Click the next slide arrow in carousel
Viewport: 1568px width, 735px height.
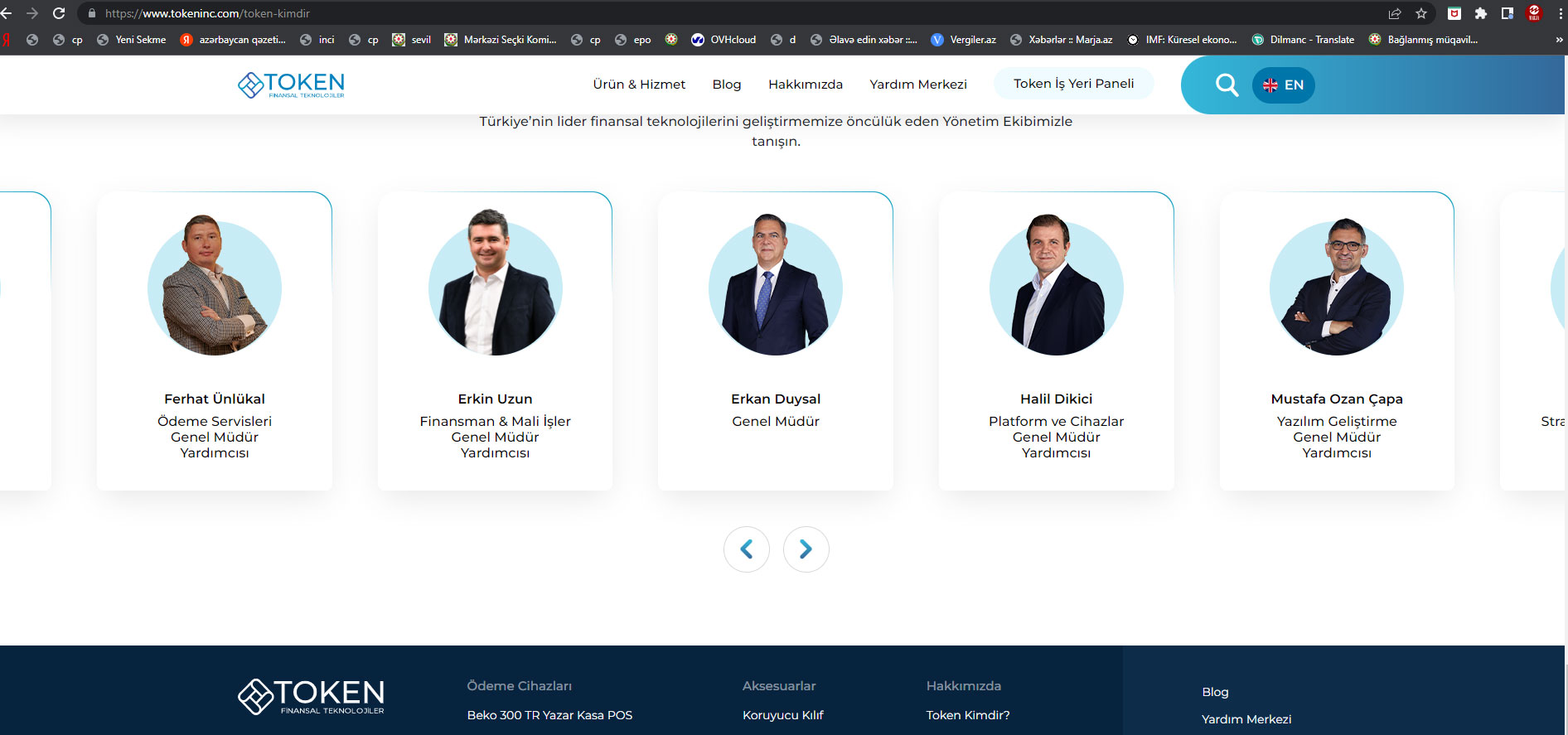806,549
